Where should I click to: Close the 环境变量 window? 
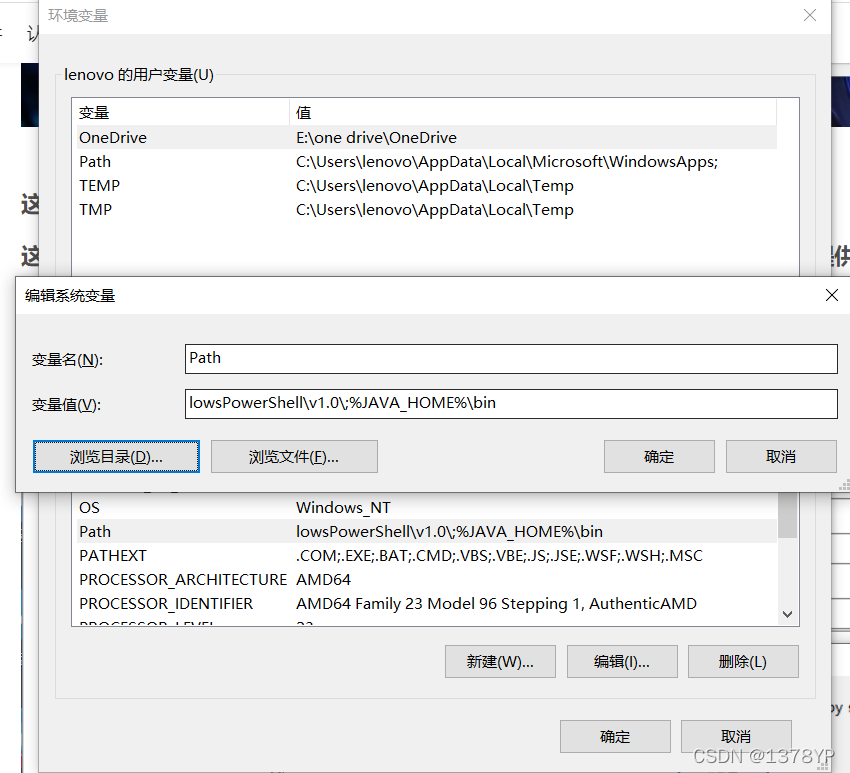pyautogui.click(x=810, y=15)
